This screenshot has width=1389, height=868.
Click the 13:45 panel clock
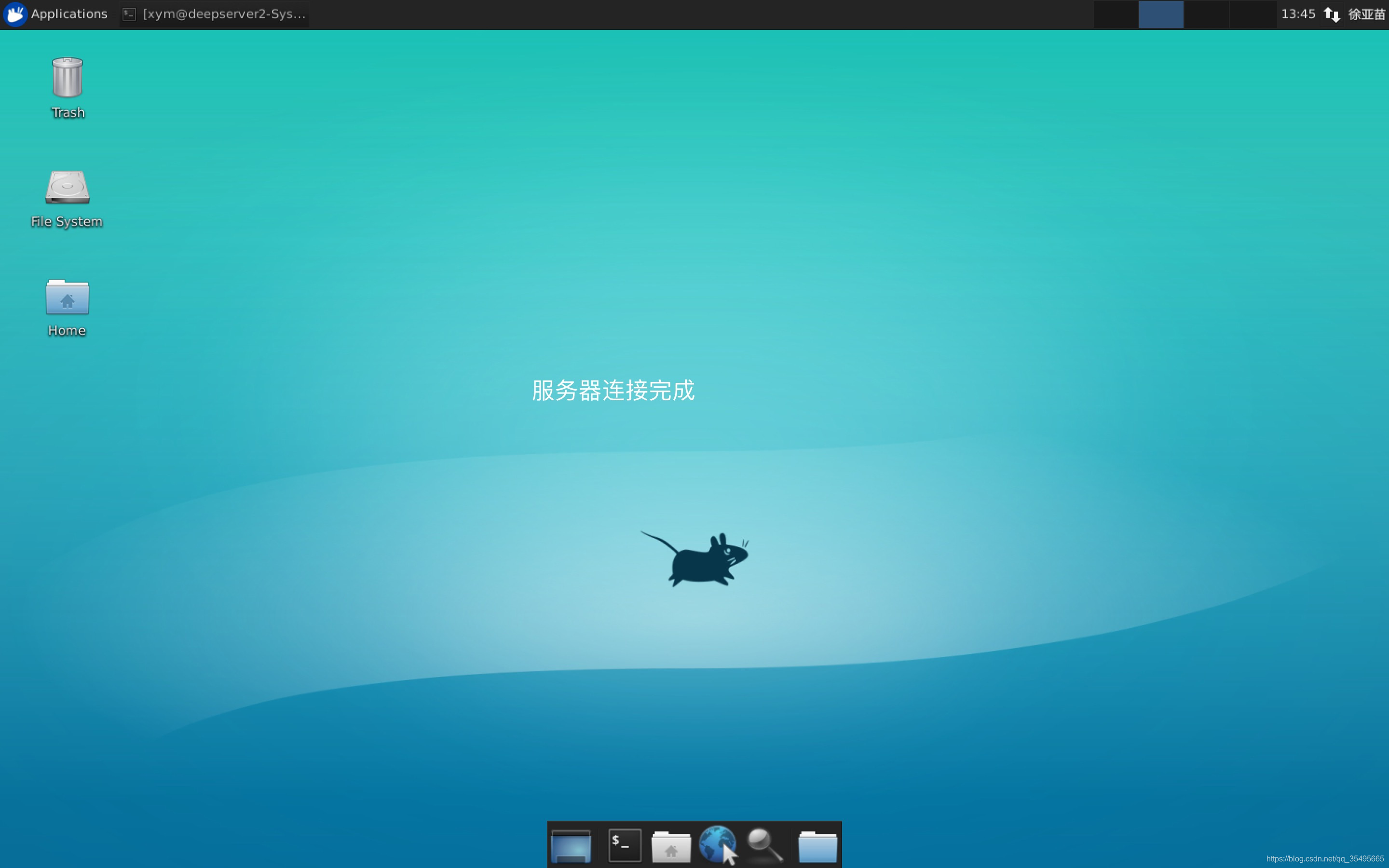coord(1297,14)
